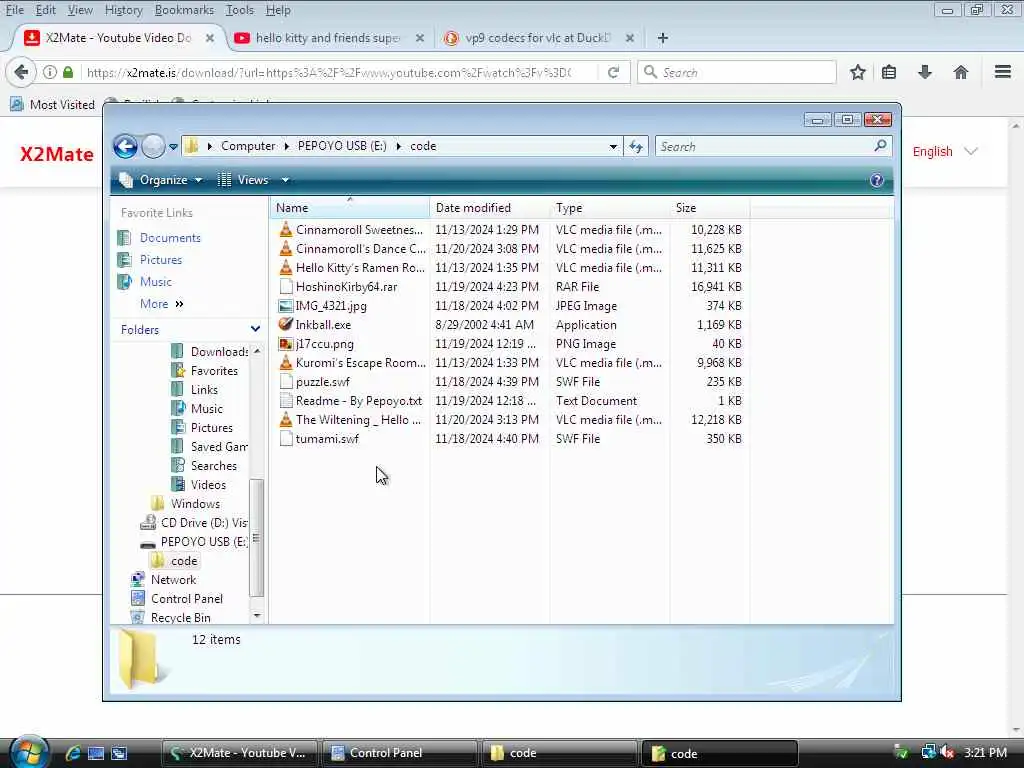Sort files by the Type column header
The image size is (1024, 768).
pos(610,208)
